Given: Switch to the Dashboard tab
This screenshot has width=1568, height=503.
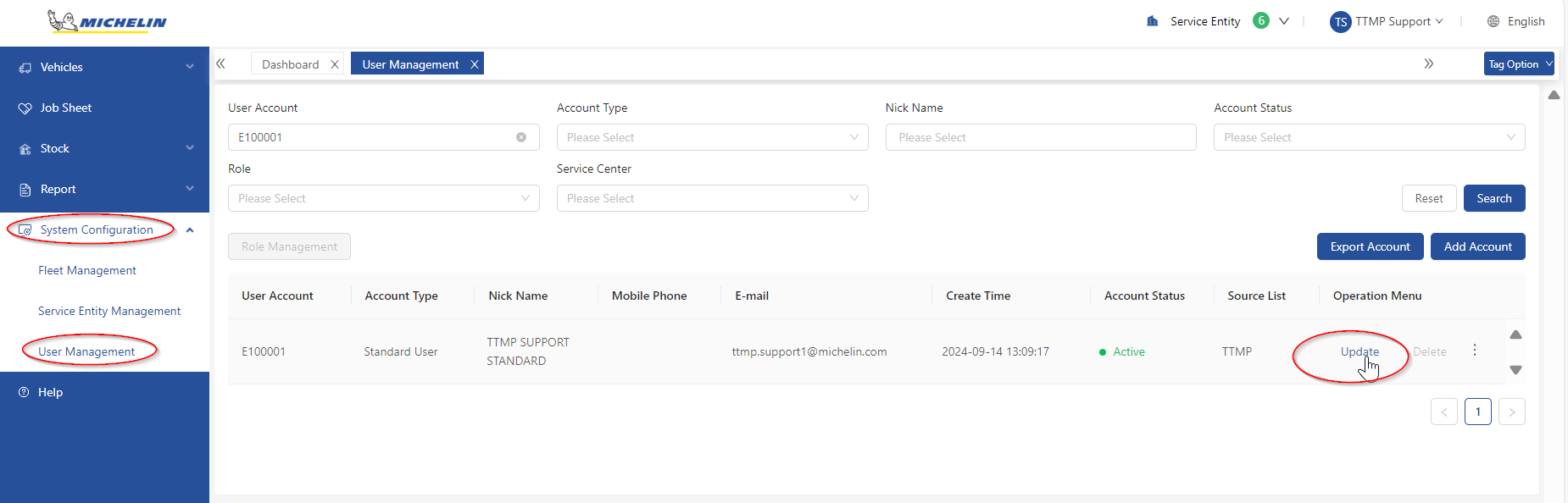Looking at the screenshot, I should [x=290, y=64].
